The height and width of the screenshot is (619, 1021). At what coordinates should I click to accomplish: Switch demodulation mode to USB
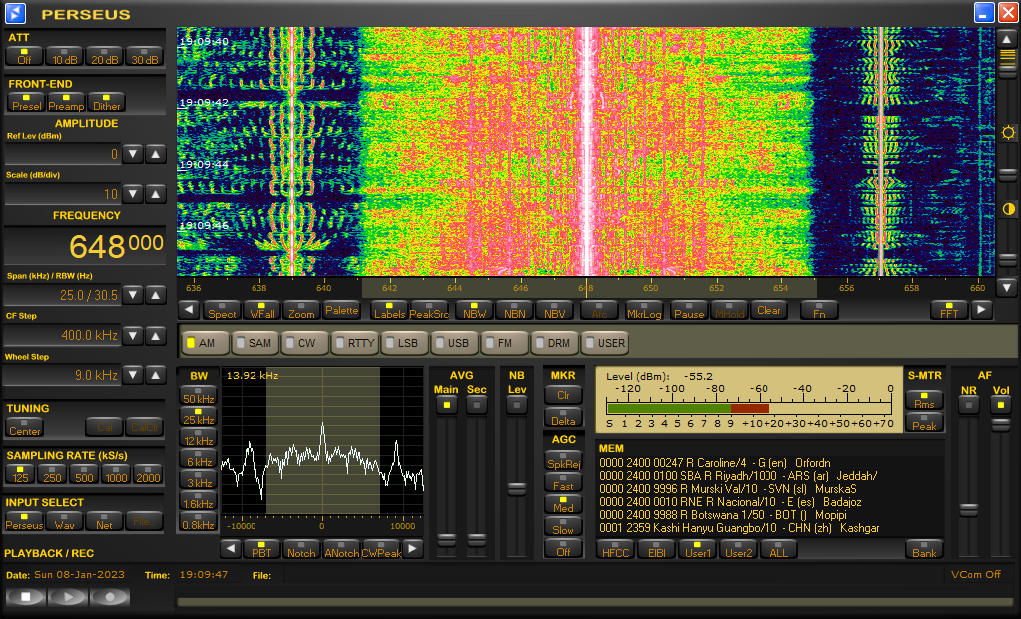click(455, 343)
